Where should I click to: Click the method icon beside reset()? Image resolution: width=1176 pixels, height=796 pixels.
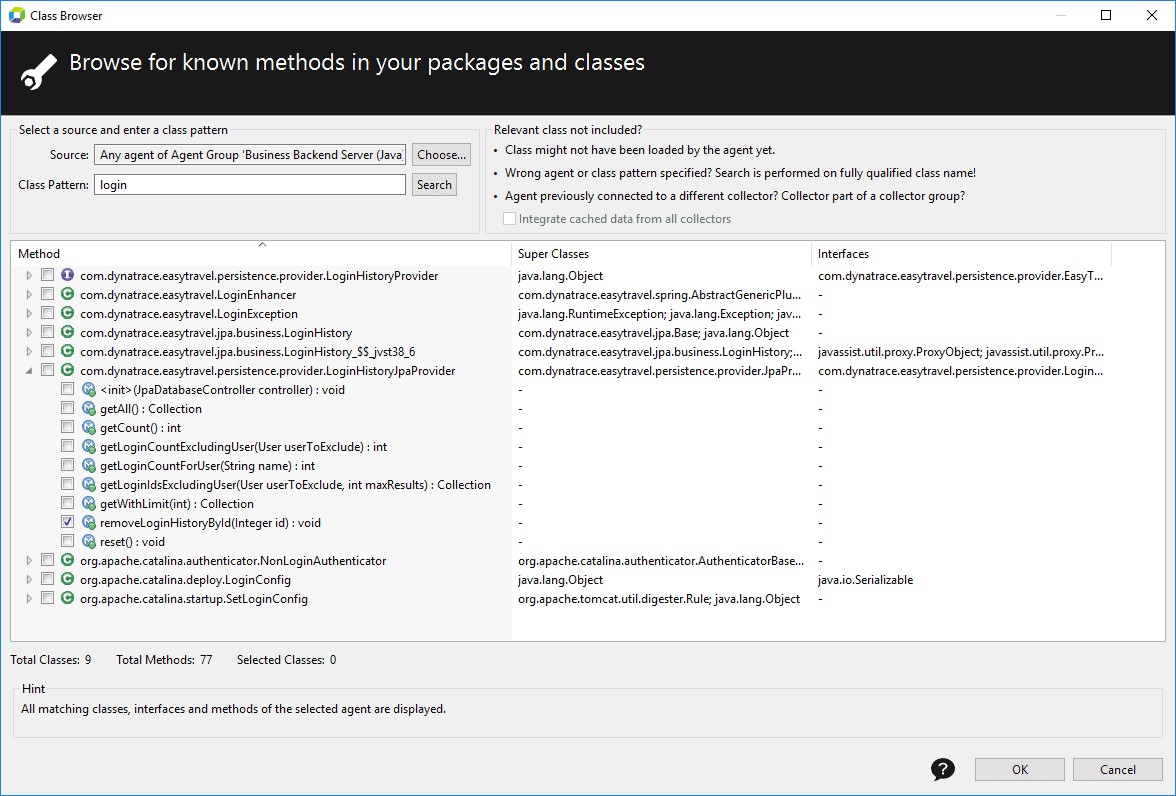pyautogui.click(x=88, y=541)
